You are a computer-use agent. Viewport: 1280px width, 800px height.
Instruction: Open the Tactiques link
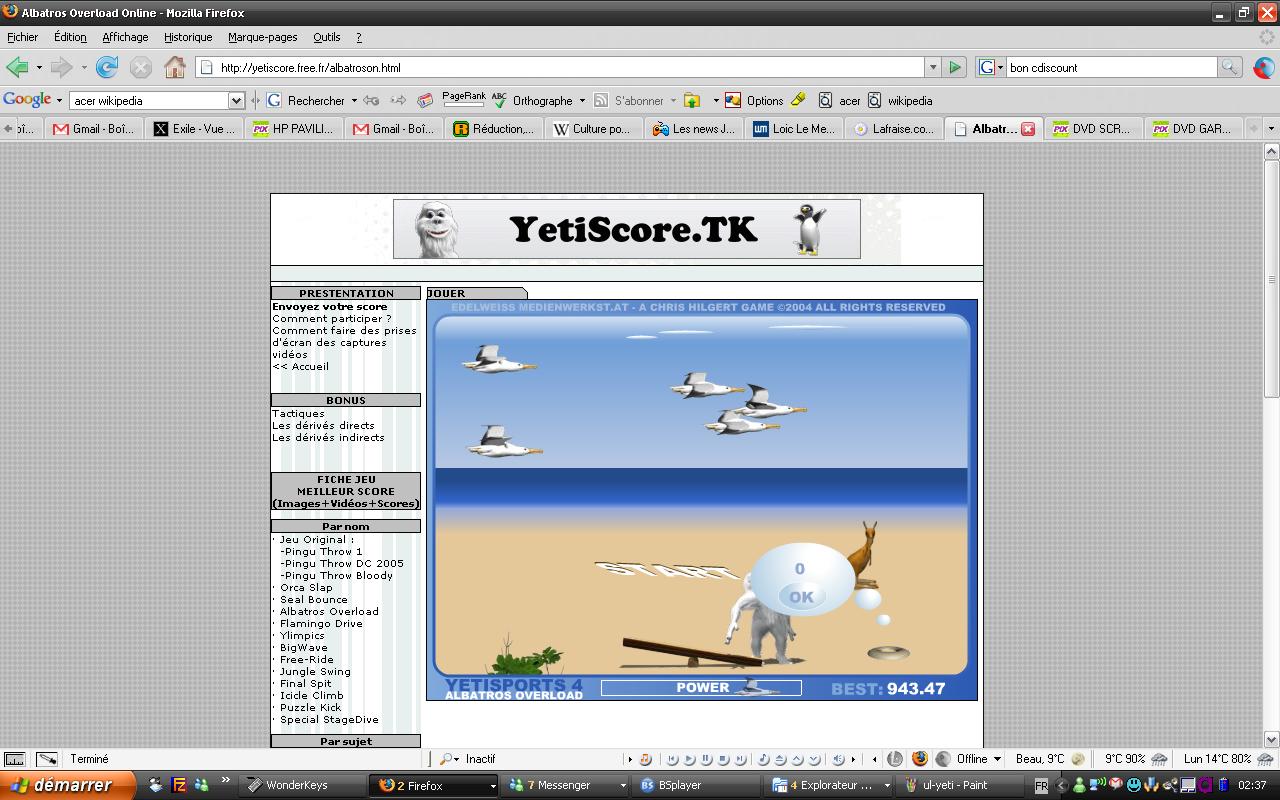298,414
